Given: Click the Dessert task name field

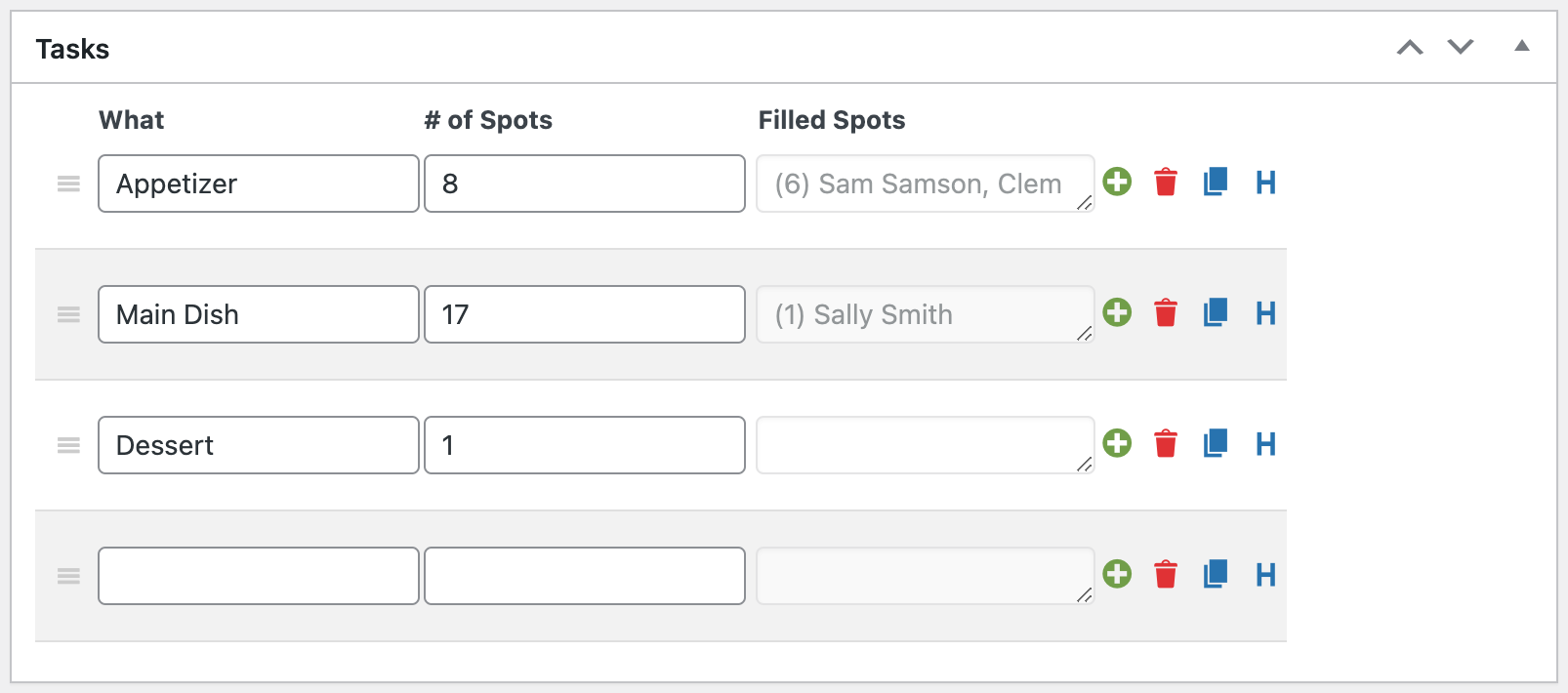Looking at the screenshot, I should pyautogui.click(x=259, y=445).
